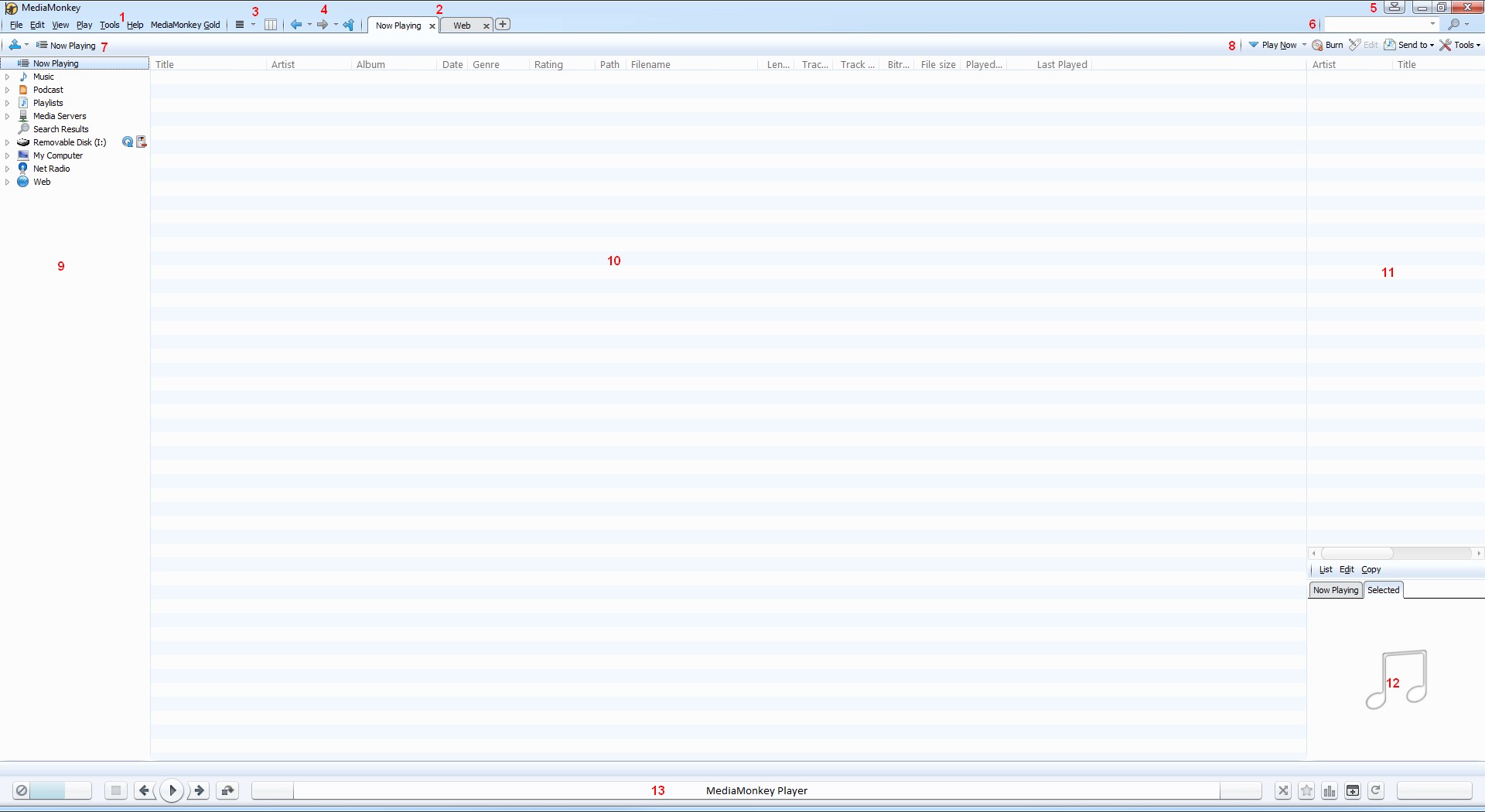Viewport: 1485px width, 812px height.
Task: Toggle the column browser view button
Action: pyautogui.click(x=271, y=25)
